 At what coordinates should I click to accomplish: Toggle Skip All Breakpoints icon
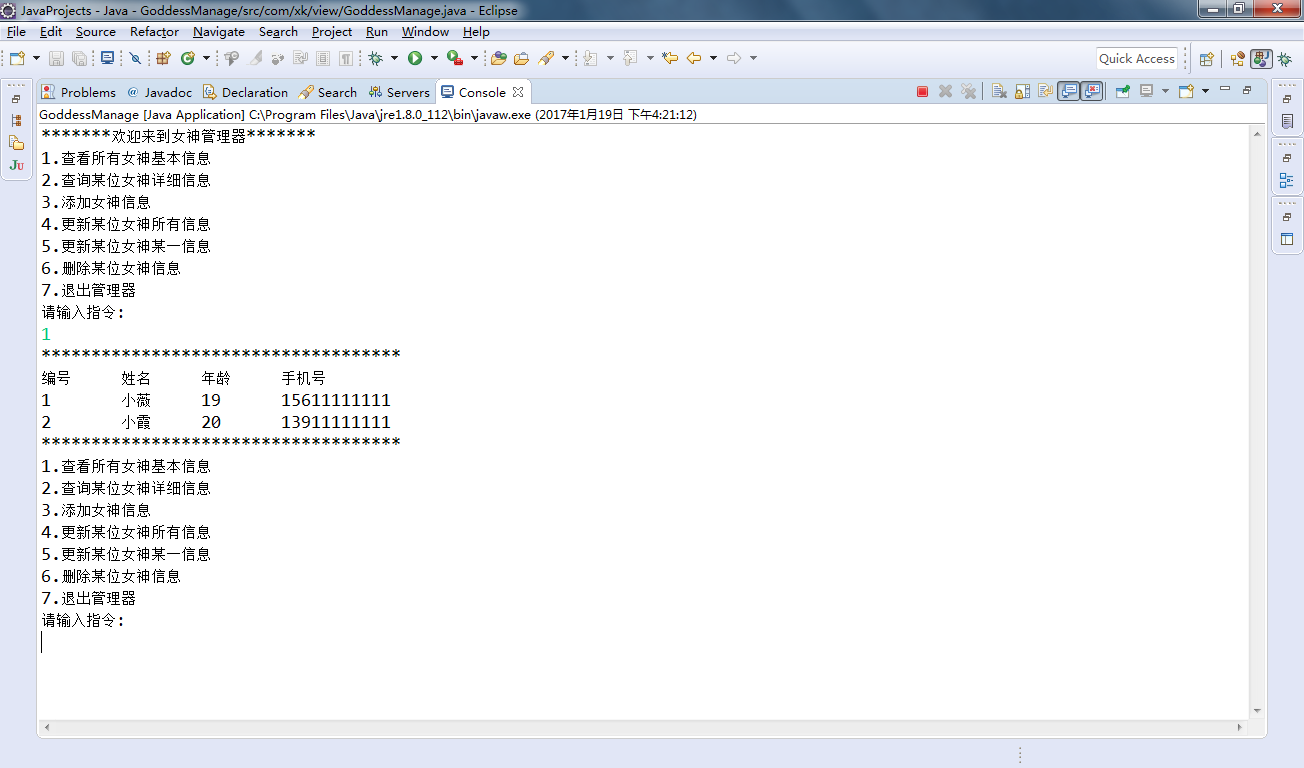[135, 58]
